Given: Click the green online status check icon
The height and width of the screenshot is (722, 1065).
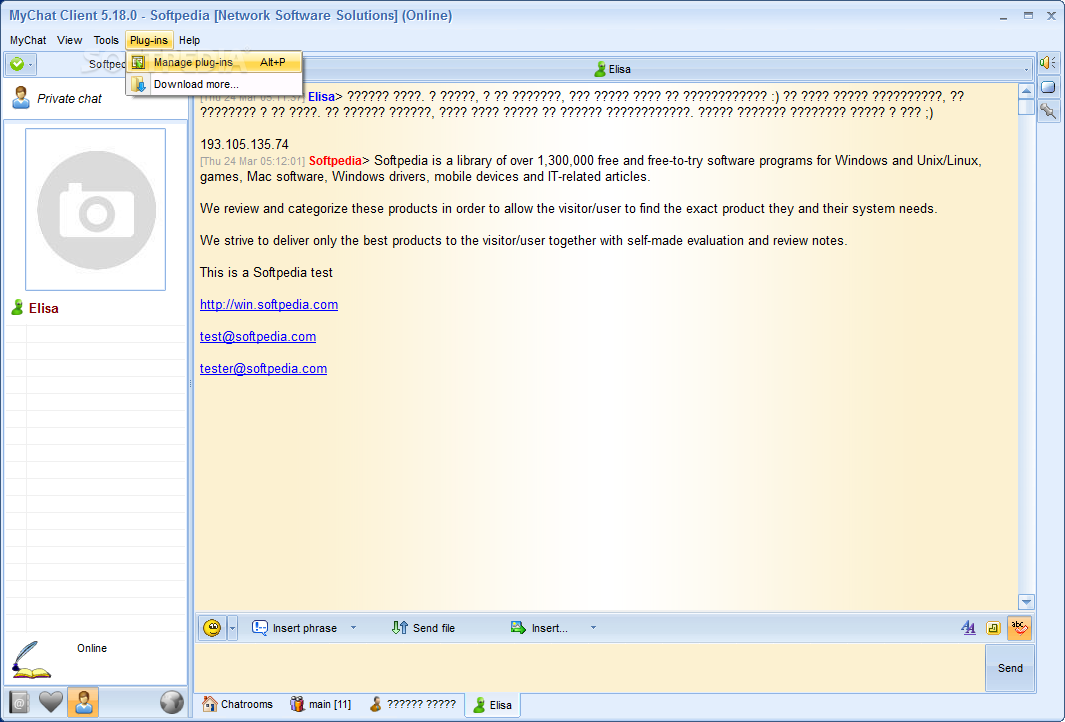Looking at the screenshot, I should pyautogui.click(x=17, y=64).
